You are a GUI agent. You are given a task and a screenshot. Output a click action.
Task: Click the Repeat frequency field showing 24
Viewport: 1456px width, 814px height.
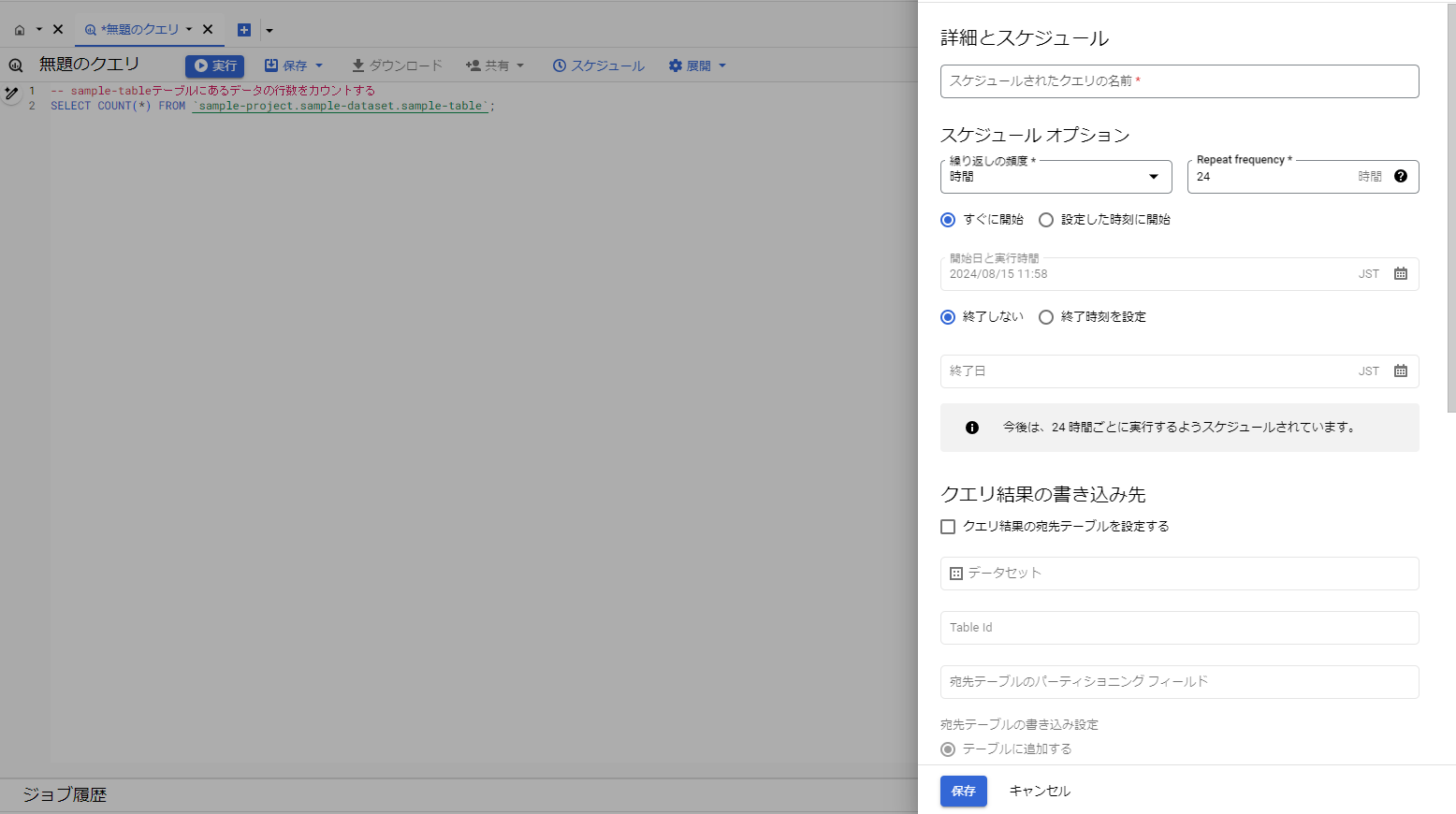pos(1303,177)
